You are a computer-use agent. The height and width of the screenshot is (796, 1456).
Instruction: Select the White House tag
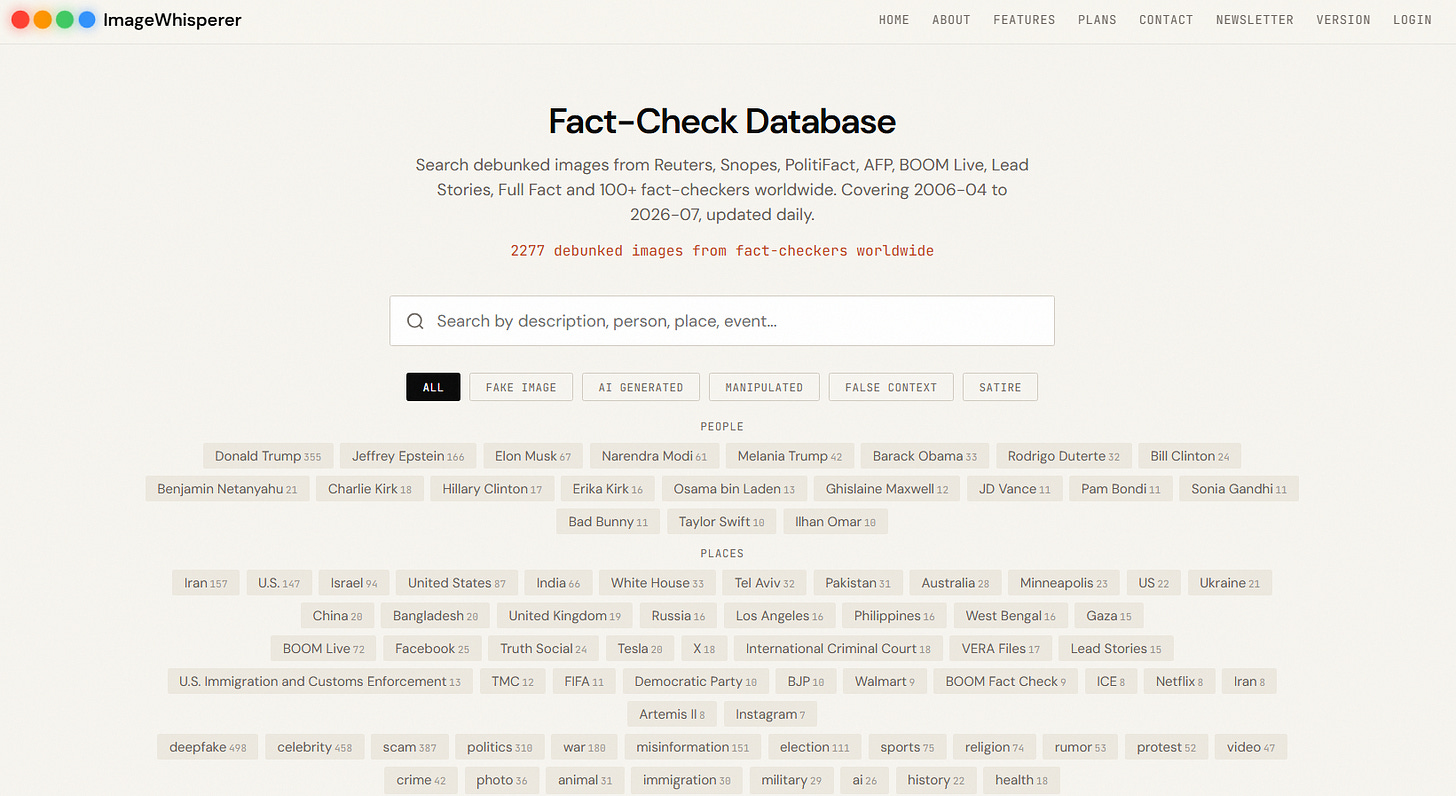tap(657, 583)
